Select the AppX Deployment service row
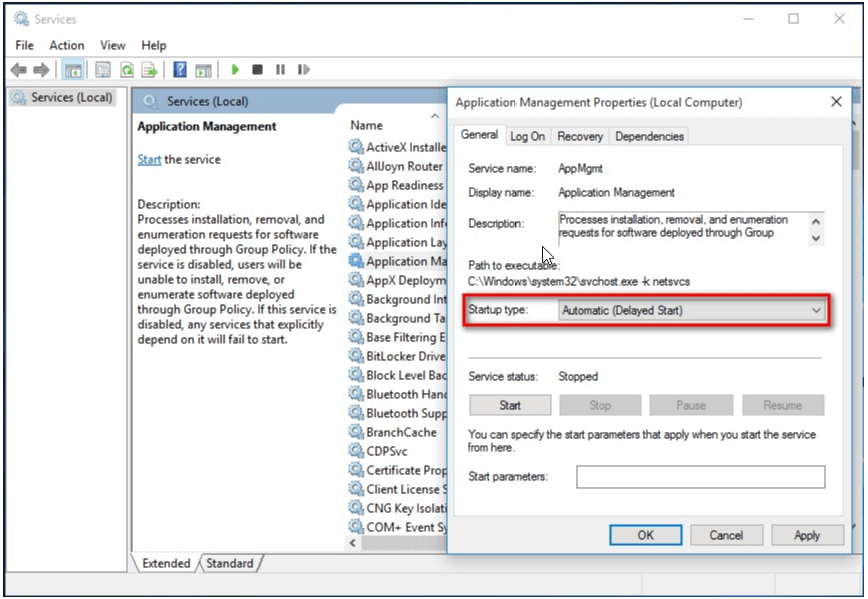The height and width of the screenshot is (599, 868). (397, 280)
